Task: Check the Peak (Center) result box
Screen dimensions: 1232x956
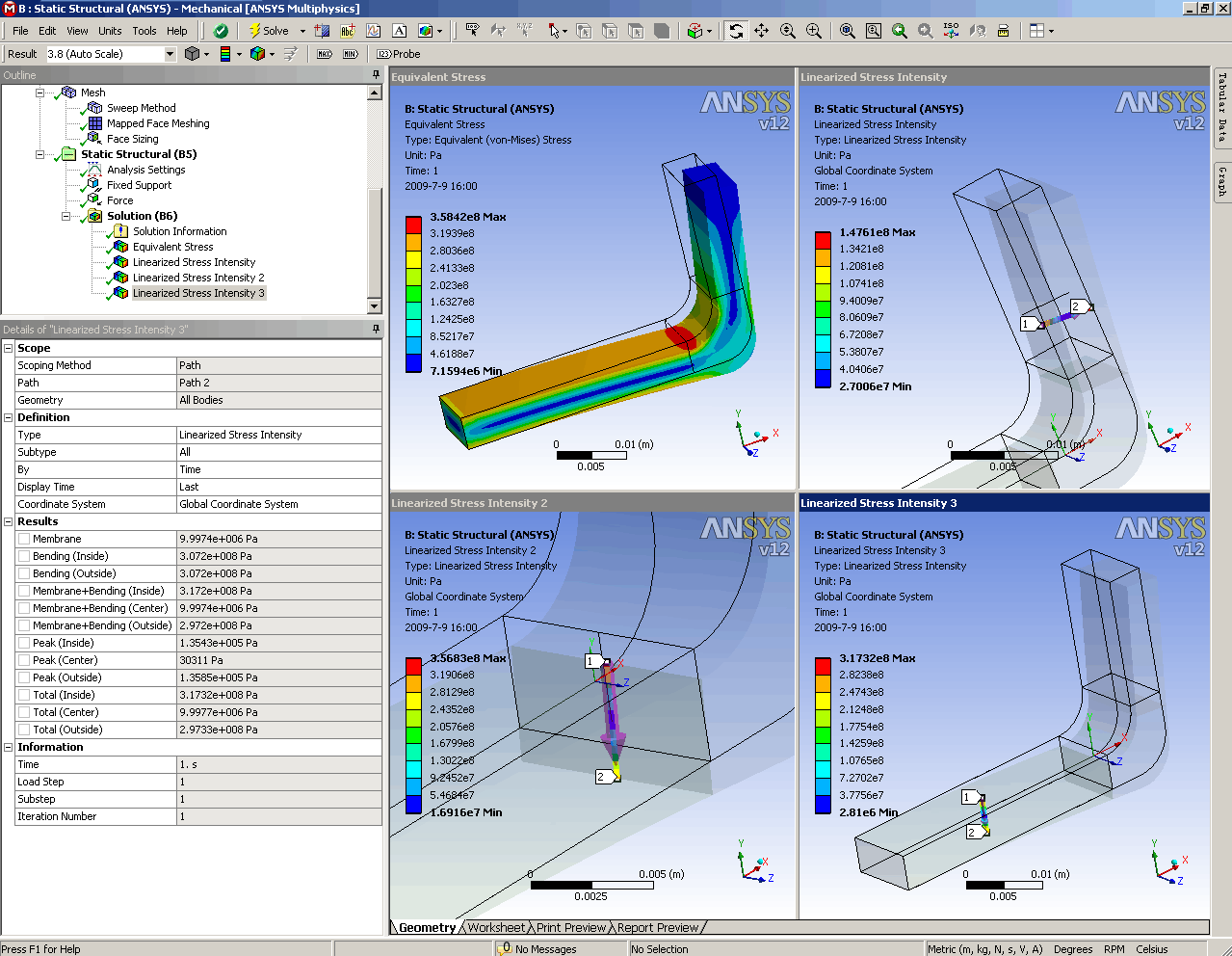Action: point(24,660)
